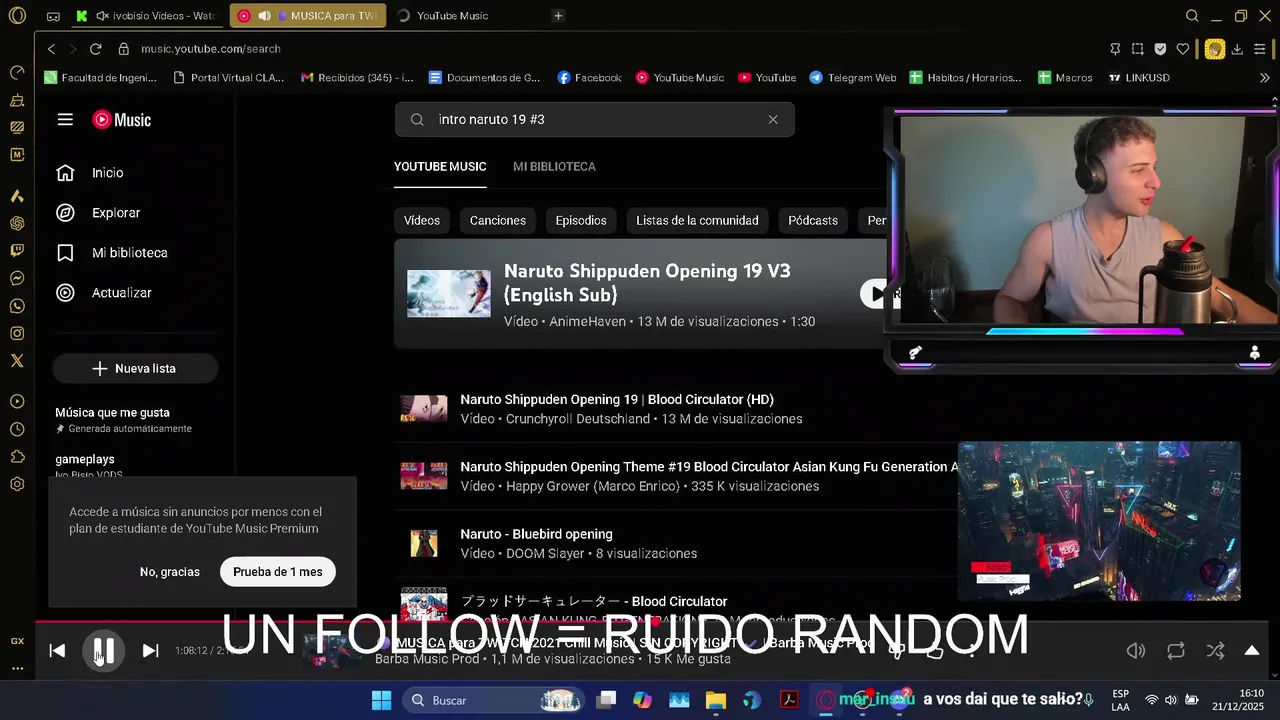This screenshot has width=1280, height=720.
Task: Open the profile avatar in the browser toolbar
Action: pyautogui.click(x=1215, y=49)
